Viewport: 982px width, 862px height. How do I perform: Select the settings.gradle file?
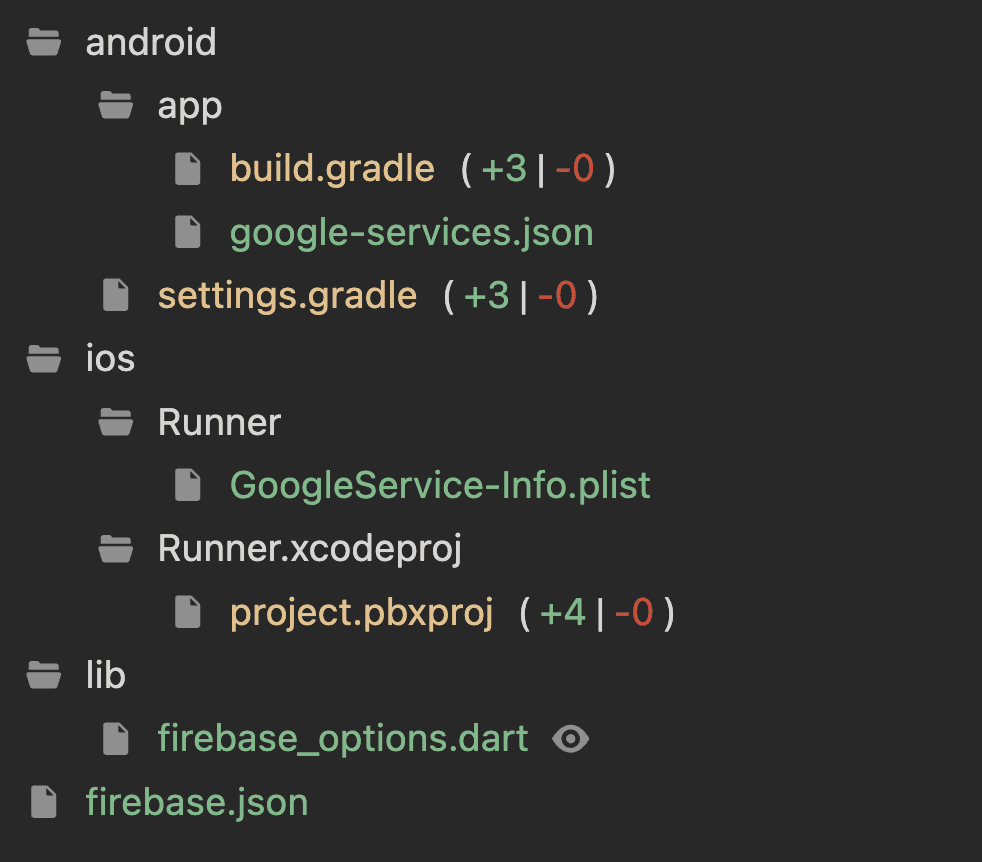click(287, 295)
